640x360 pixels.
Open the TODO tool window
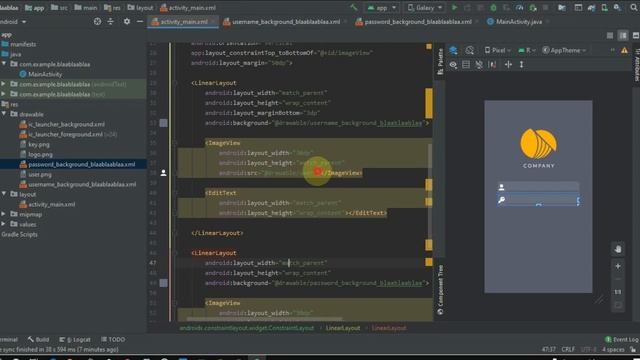coord(113,339)
